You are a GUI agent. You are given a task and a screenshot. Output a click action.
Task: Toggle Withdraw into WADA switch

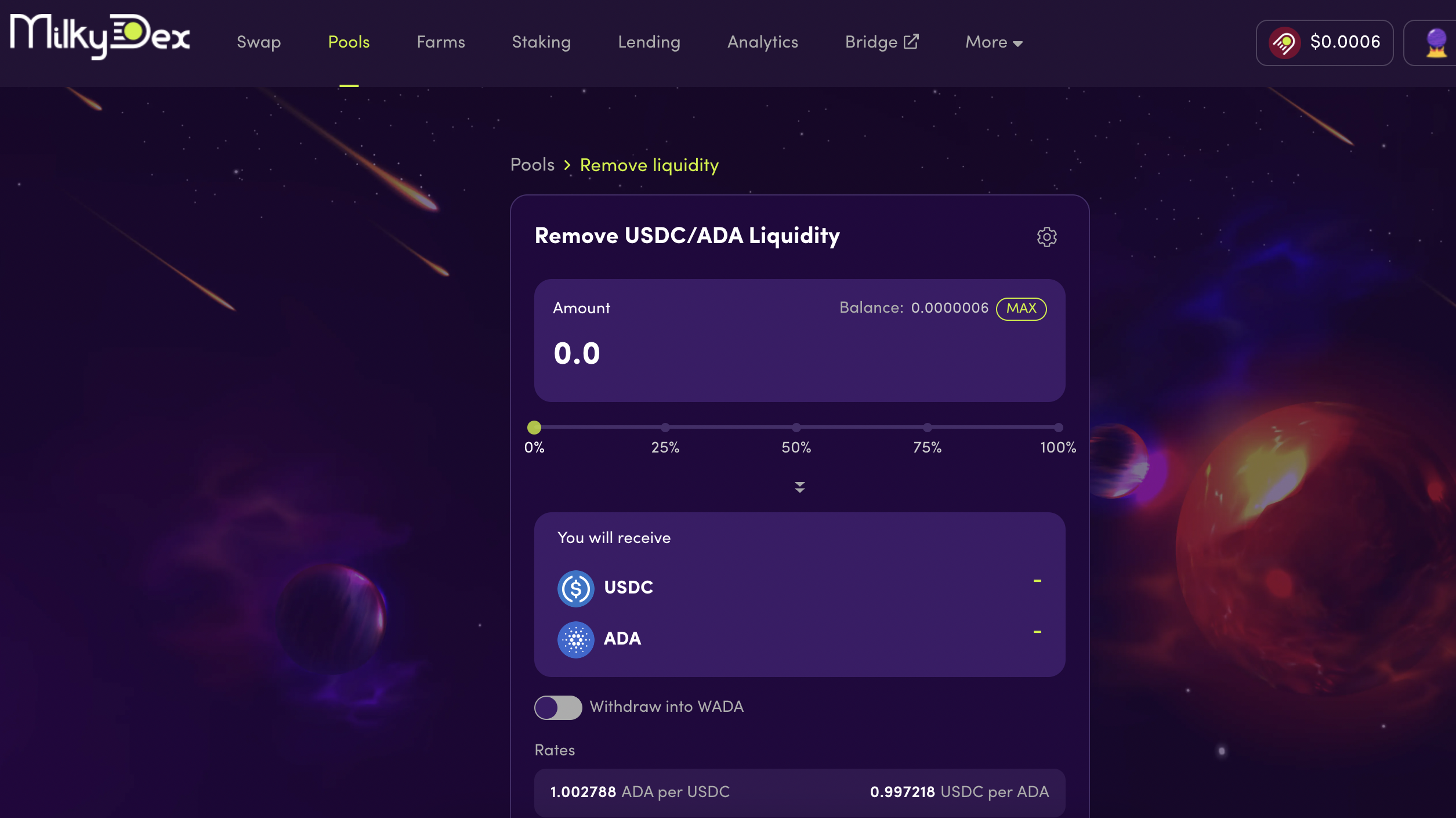(x=558, y=707)
